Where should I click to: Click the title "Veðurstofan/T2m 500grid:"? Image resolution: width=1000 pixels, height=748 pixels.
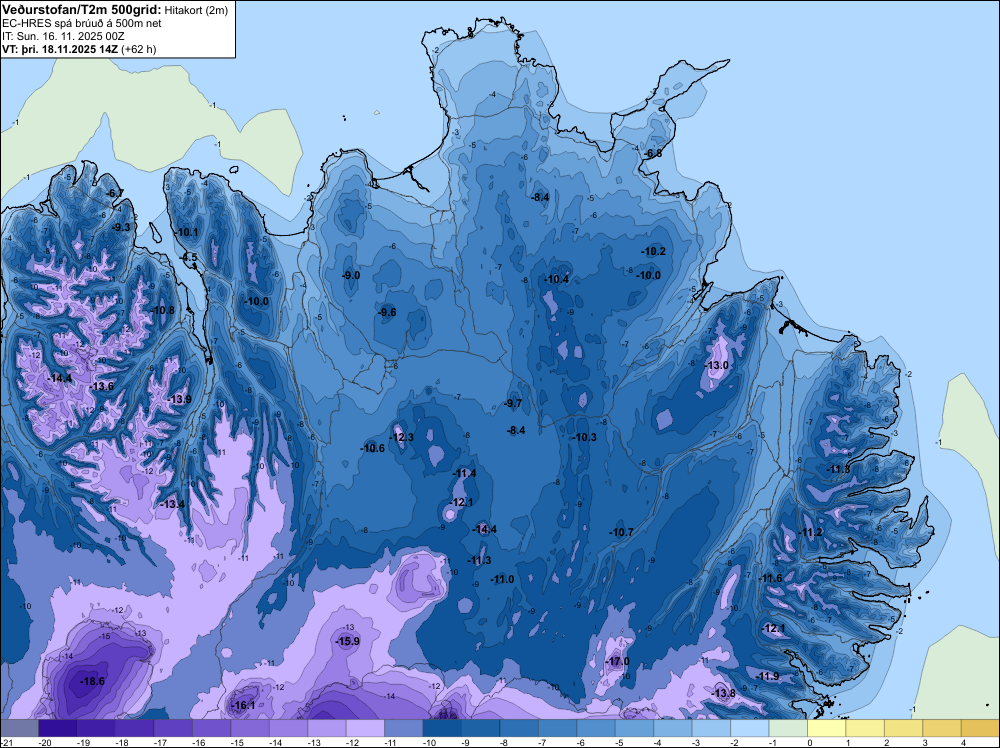pyautogui.click(x=82, y=10)
